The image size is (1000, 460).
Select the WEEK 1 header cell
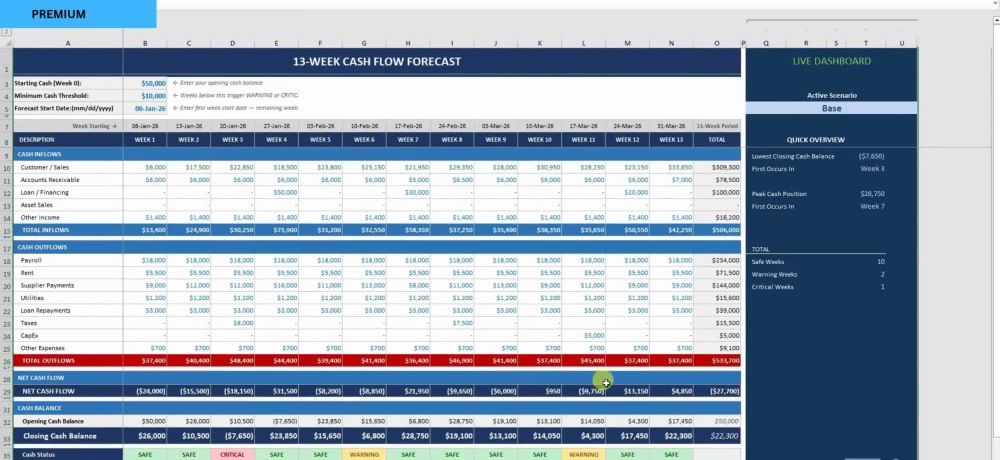(x=145, y=140)
